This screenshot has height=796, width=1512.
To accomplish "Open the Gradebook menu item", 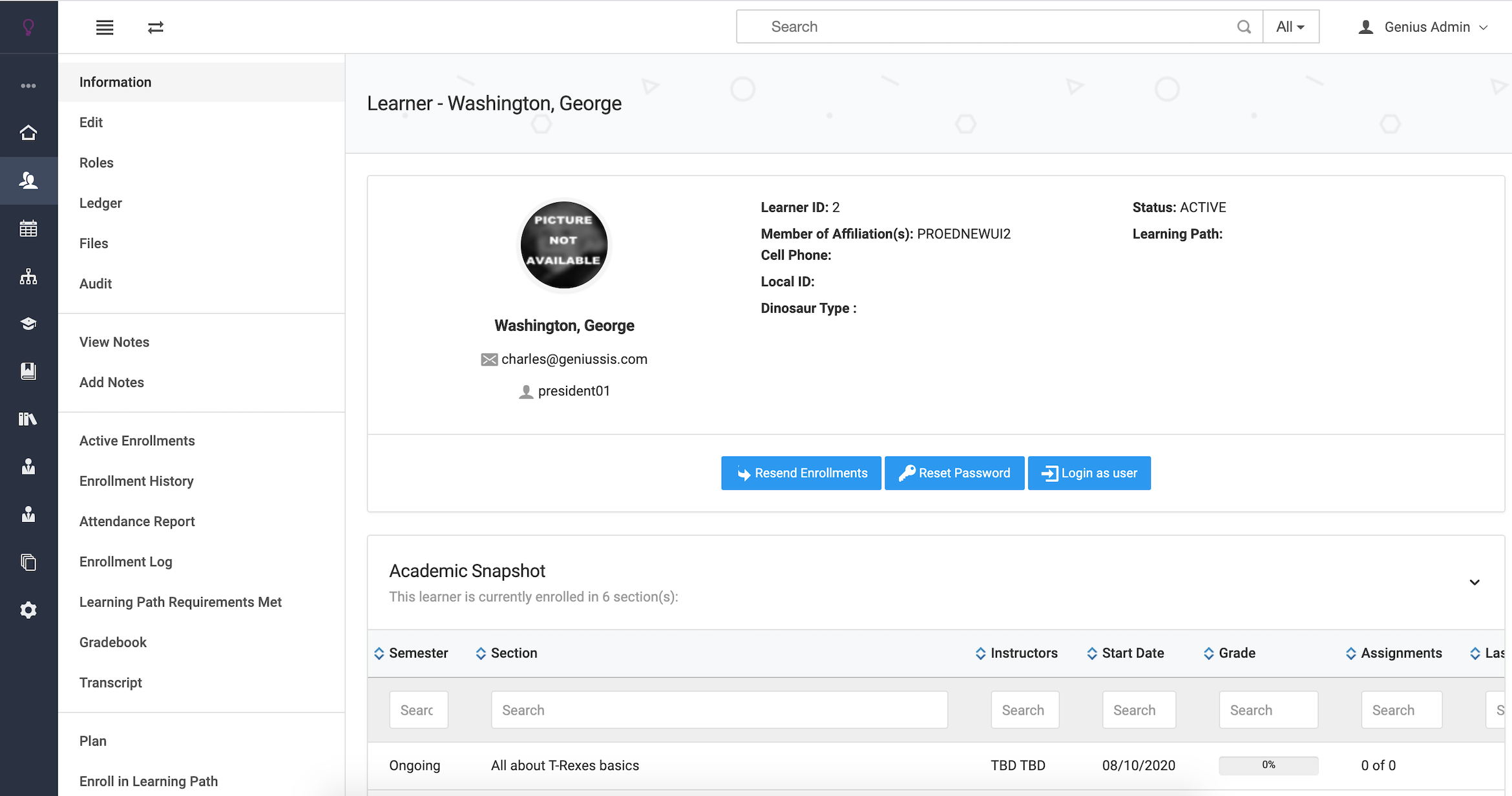I will (x=113, y=642).
